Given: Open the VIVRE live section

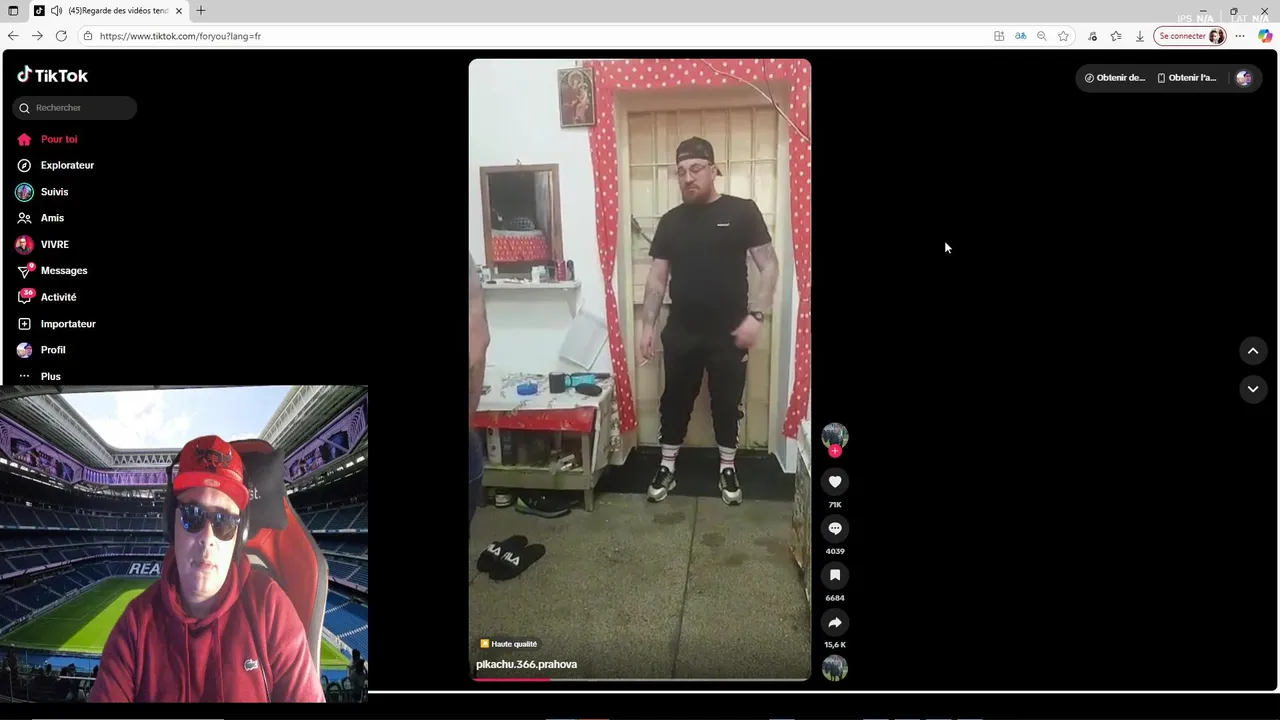Looking at the screenshot, I should 42,244.
